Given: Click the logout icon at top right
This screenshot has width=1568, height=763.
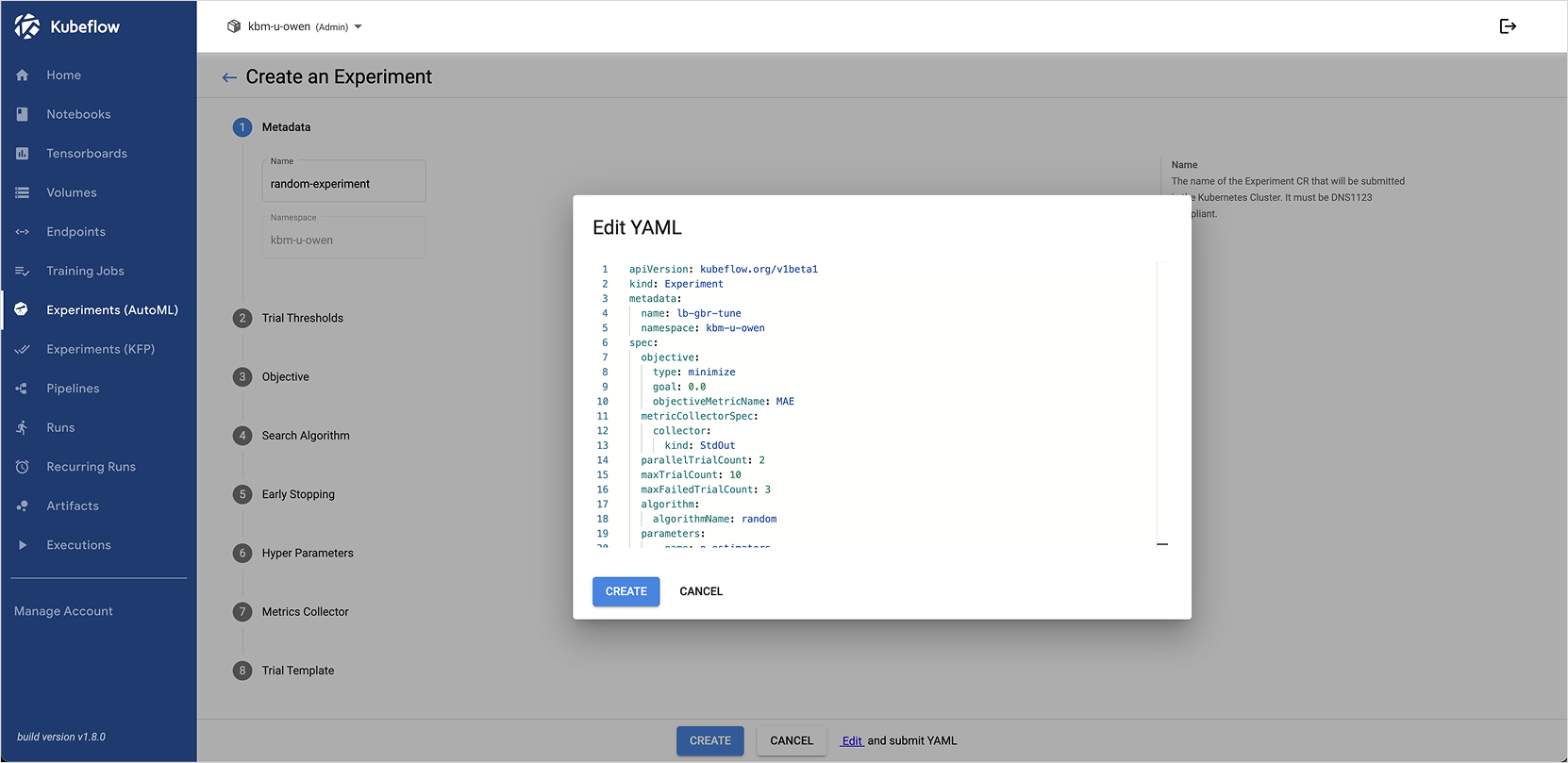Looking at the screenshot, I should point(1508,26).
